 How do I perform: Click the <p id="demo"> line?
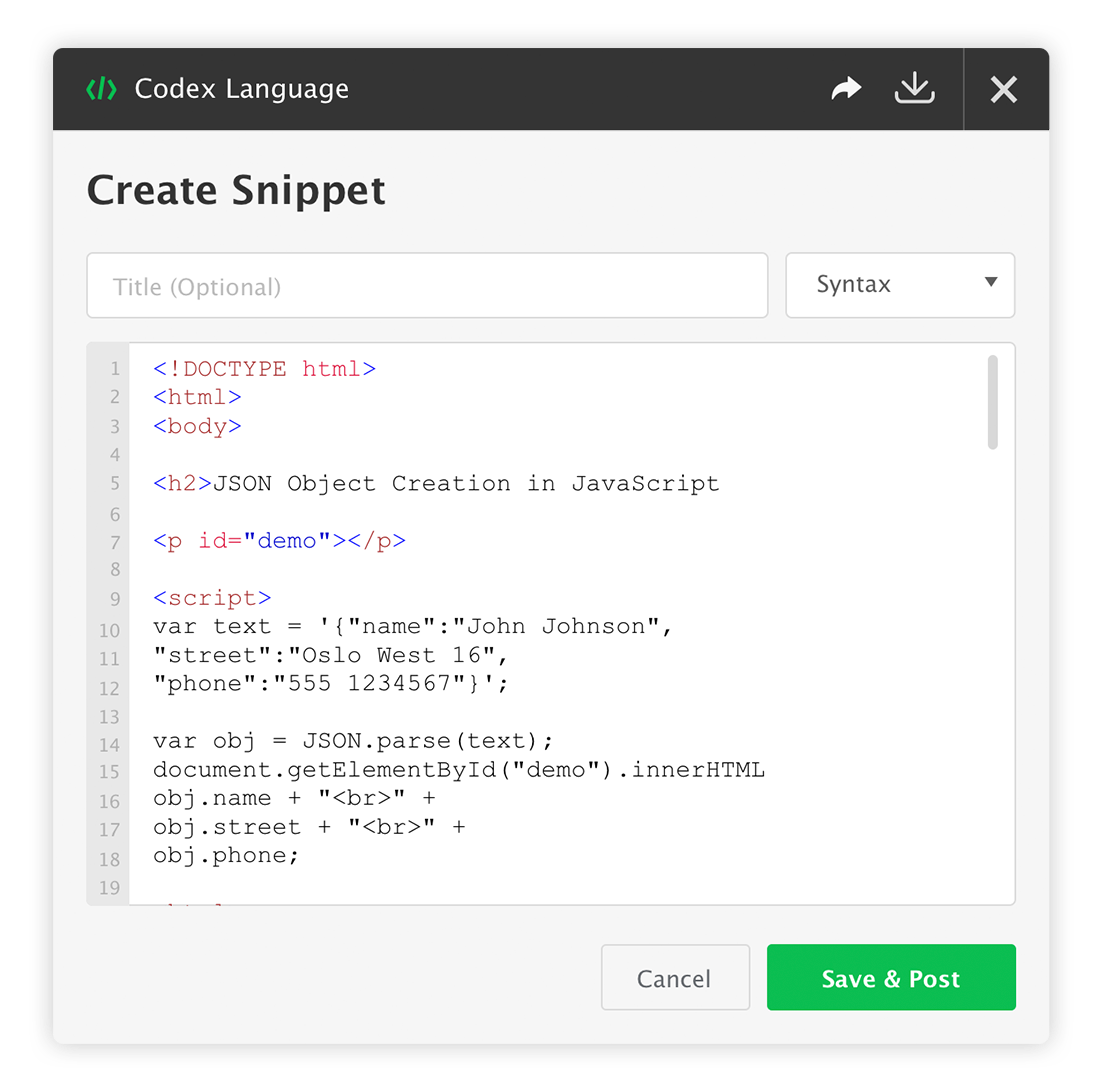pos(280,541)
